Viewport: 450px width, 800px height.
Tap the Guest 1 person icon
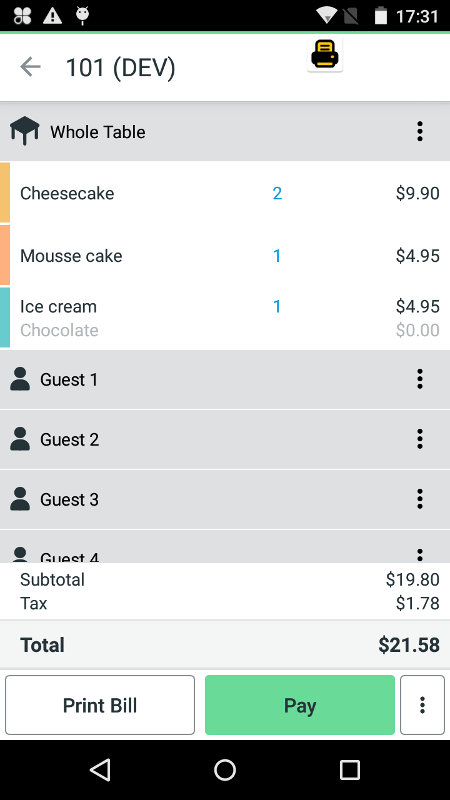[20, 379]
